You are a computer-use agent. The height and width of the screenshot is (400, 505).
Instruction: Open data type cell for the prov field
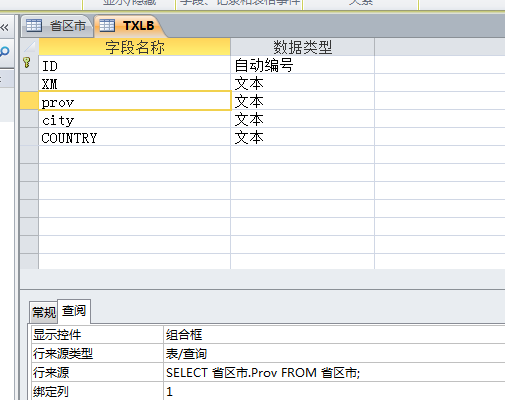[302, 101]
